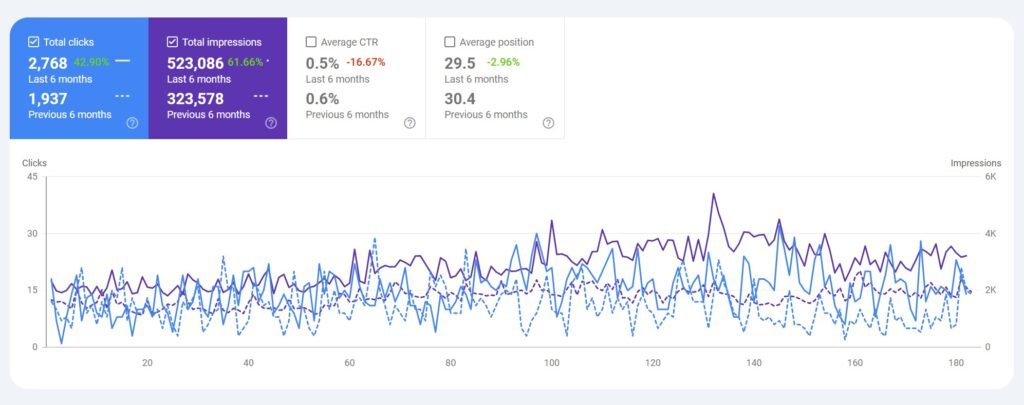Click the Impressions axis label
Viewport: 1024px width, 405px height.
(x=976, y=163)
